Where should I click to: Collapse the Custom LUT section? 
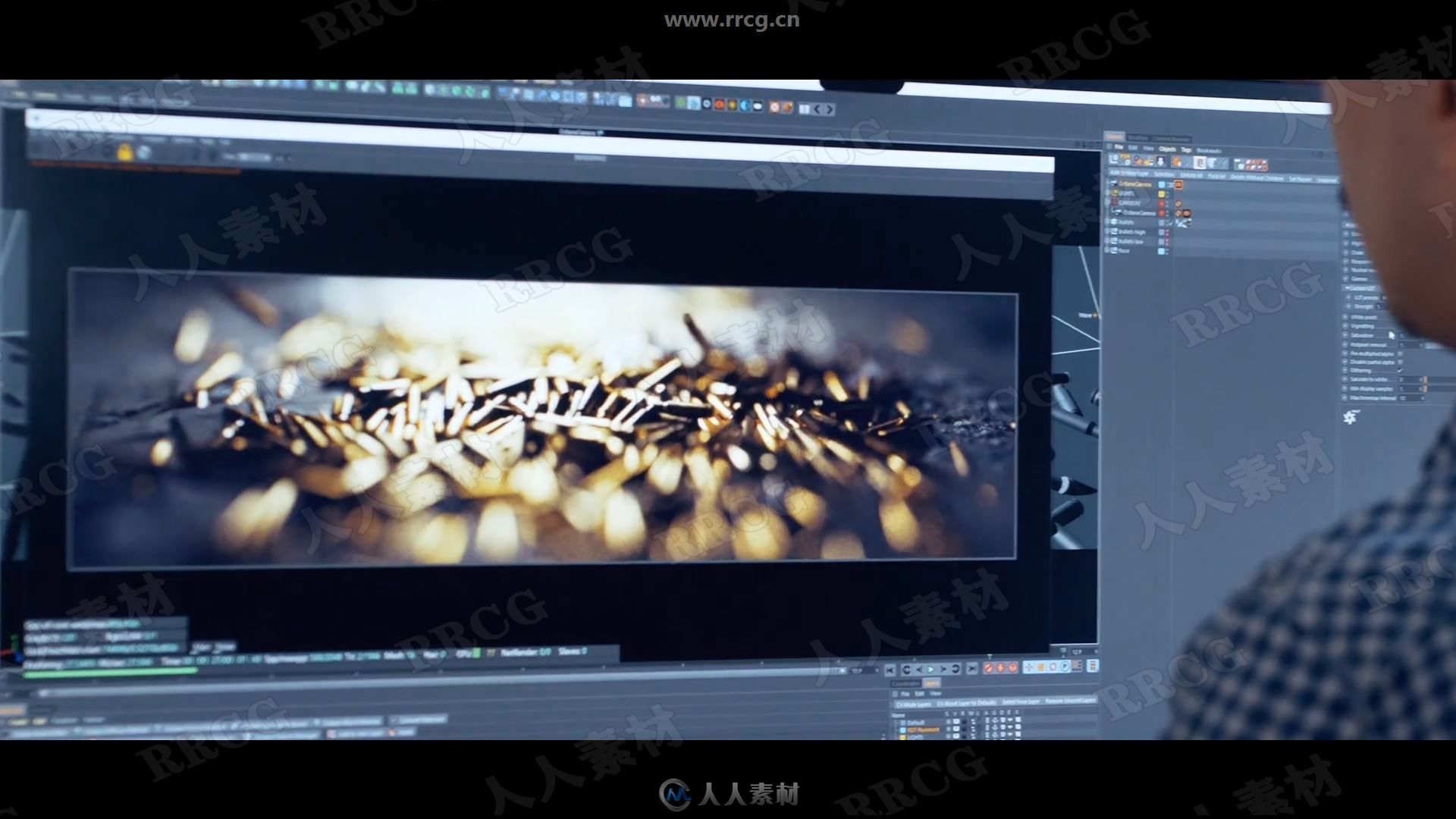point(1347,288)
